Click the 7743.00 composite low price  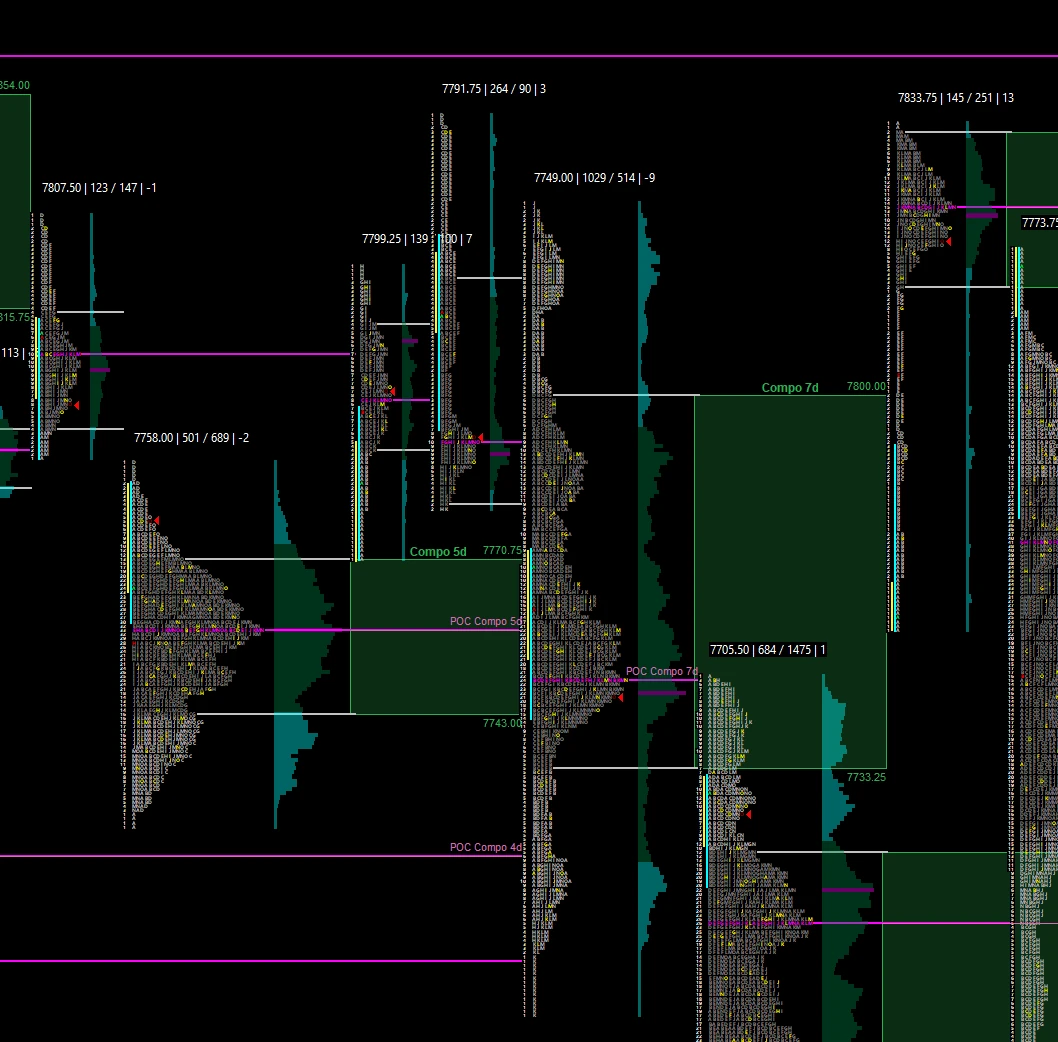pos(503,723)
